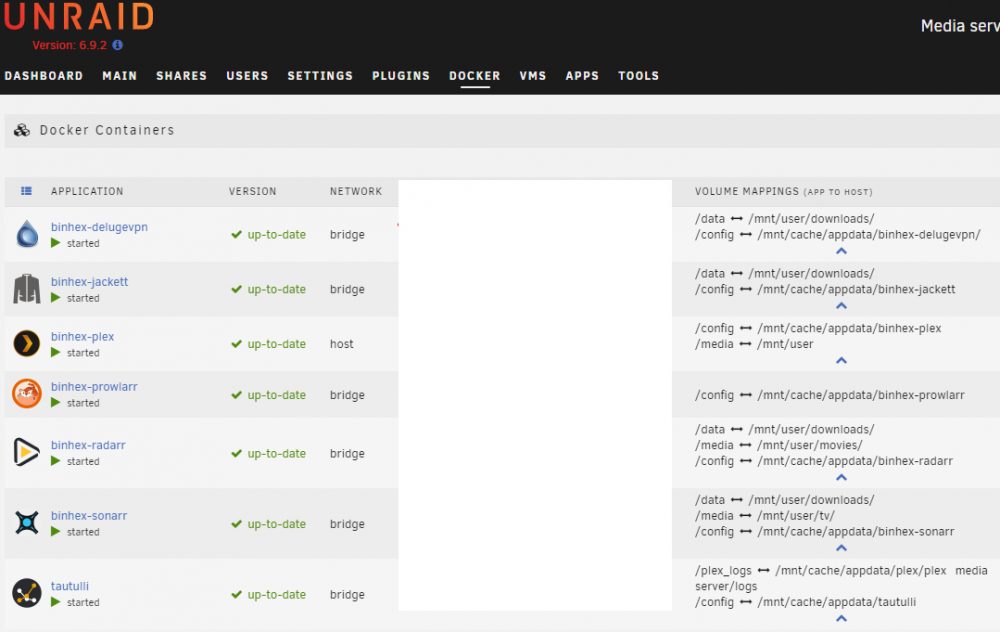
Task: Open the Apps tab
Action: tap(582, 76)
